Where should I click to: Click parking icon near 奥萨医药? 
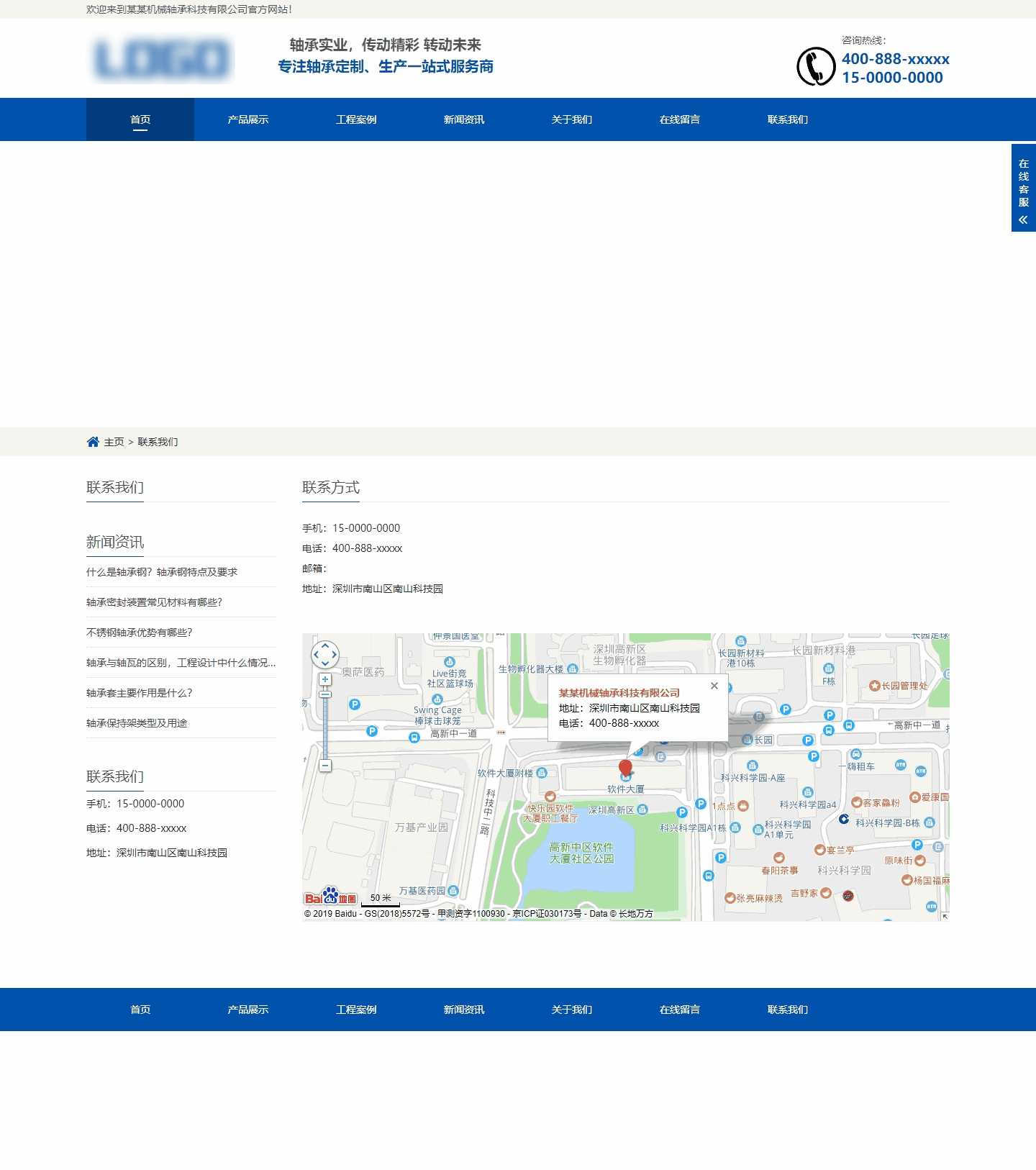pyautogui.click(x=354, y=704)
